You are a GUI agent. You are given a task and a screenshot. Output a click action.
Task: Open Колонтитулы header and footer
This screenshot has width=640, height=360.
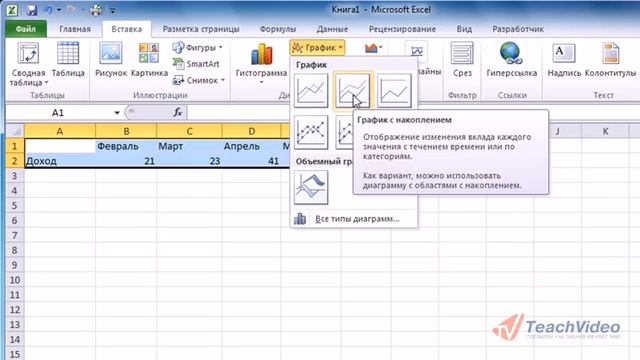[x=610, y=60]
